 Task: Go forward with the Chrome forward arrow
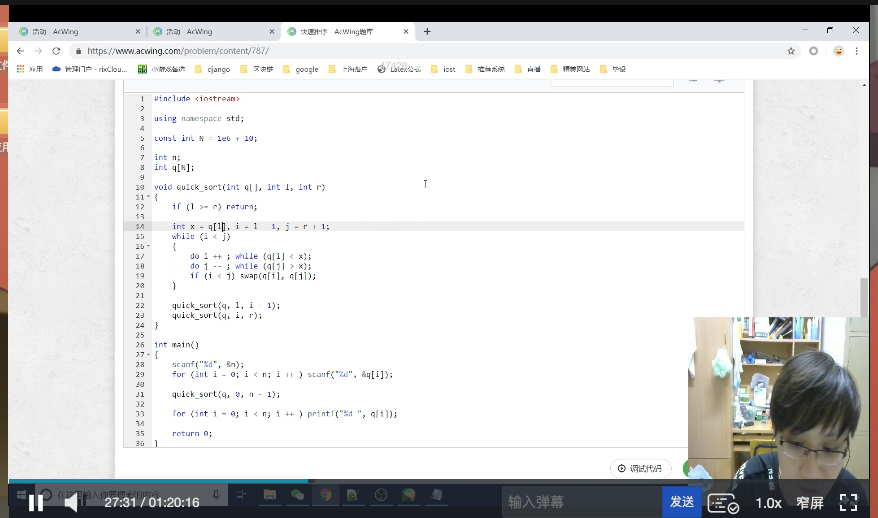tap(38, 51)
